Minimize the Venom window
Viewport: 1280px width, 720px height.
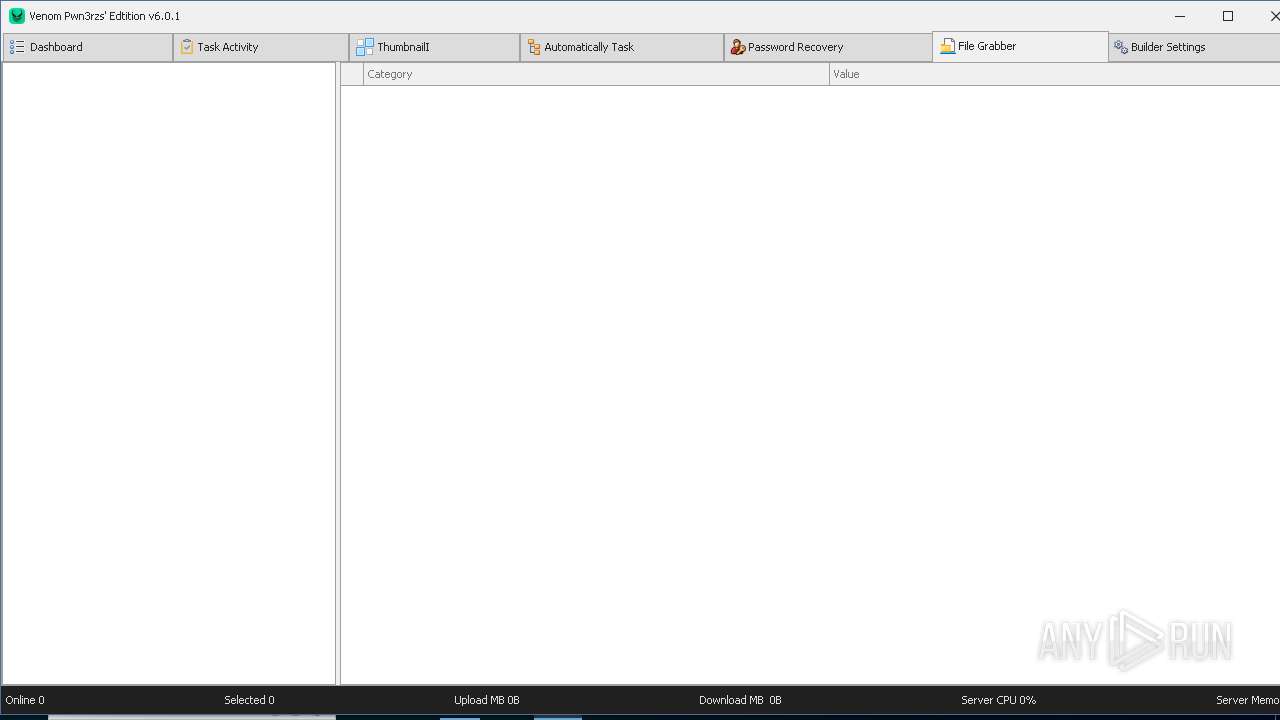[x=1181, y=16]
